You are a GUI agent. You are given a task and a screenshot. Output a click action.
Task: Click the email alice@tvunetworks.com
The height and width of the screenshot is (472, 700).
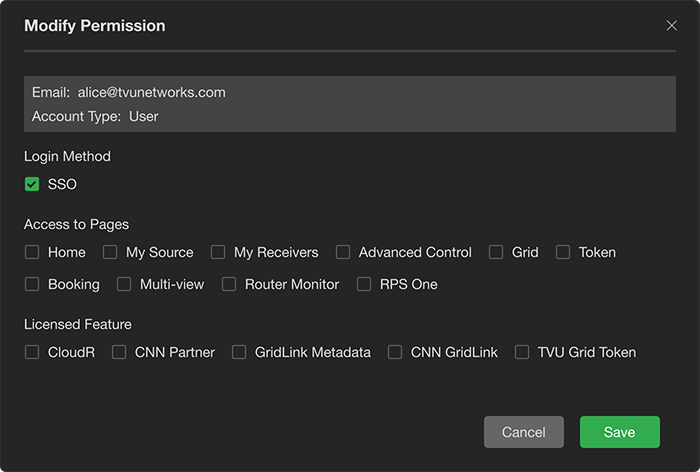[151, 92]
